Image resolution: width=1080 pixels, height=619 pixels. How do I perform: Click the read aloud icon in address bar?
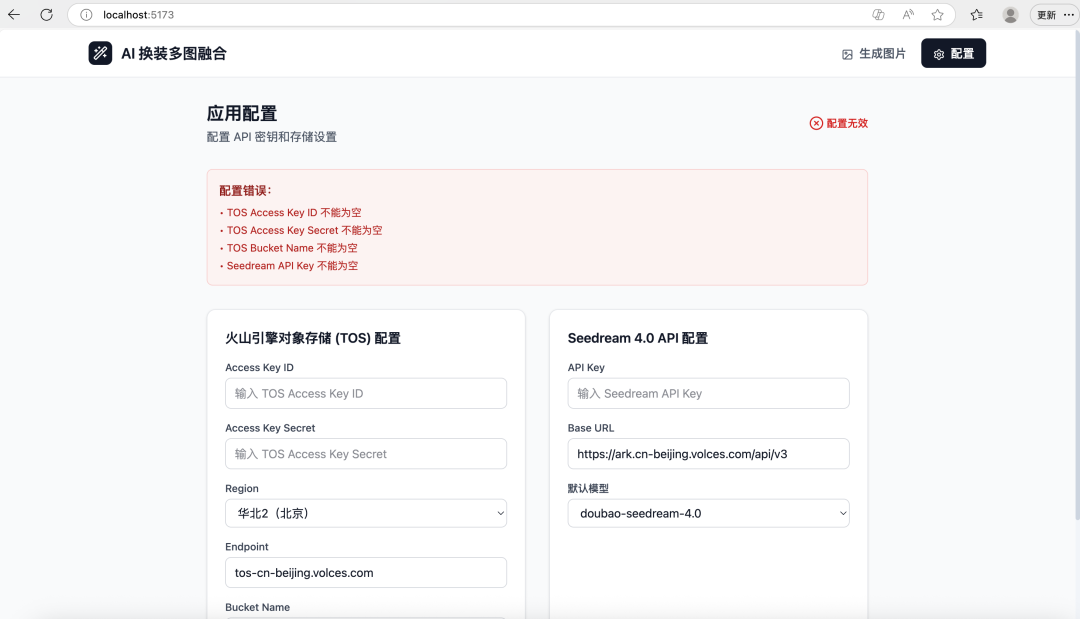tap(908, 14)
